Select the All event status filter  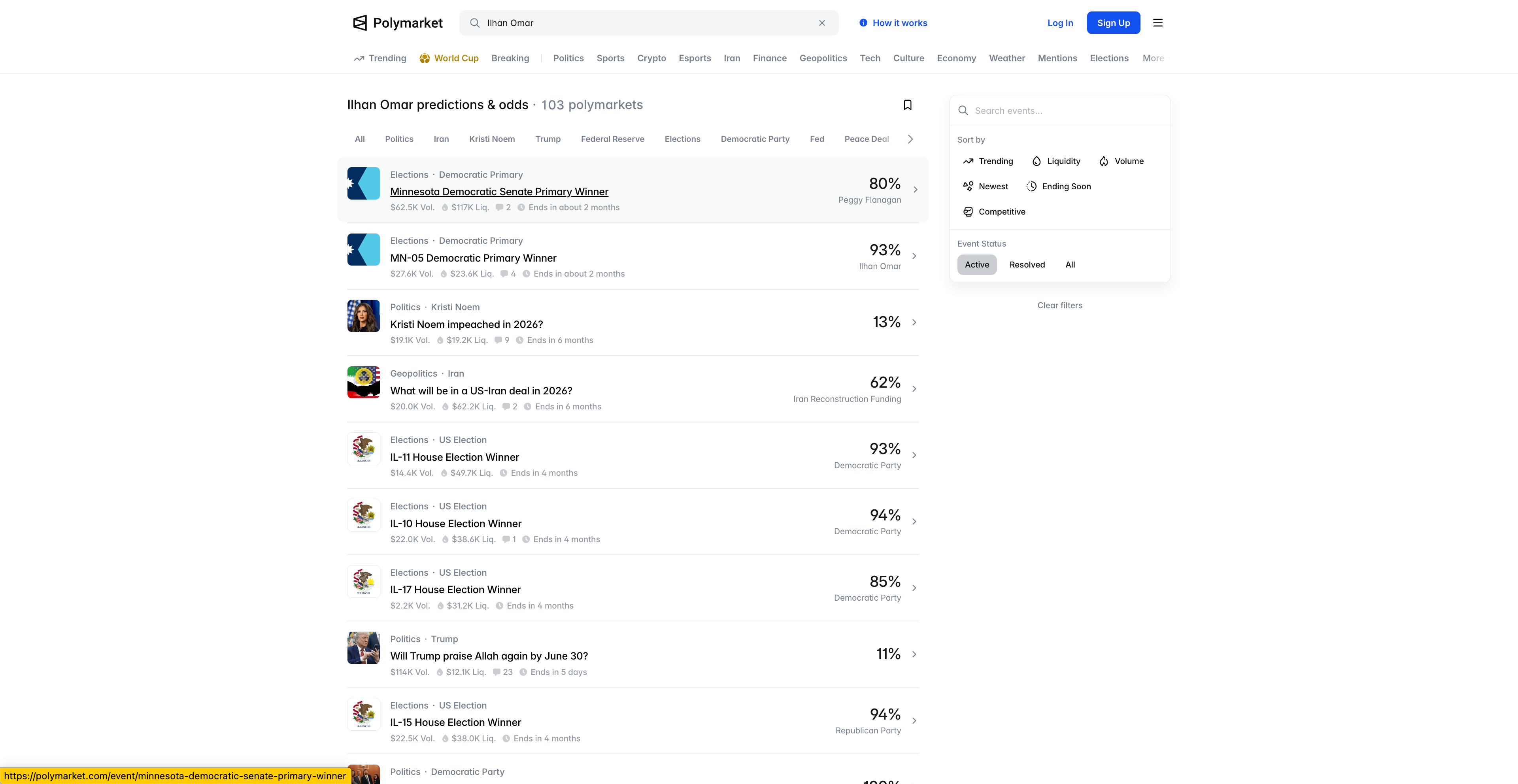[1070, 265]
